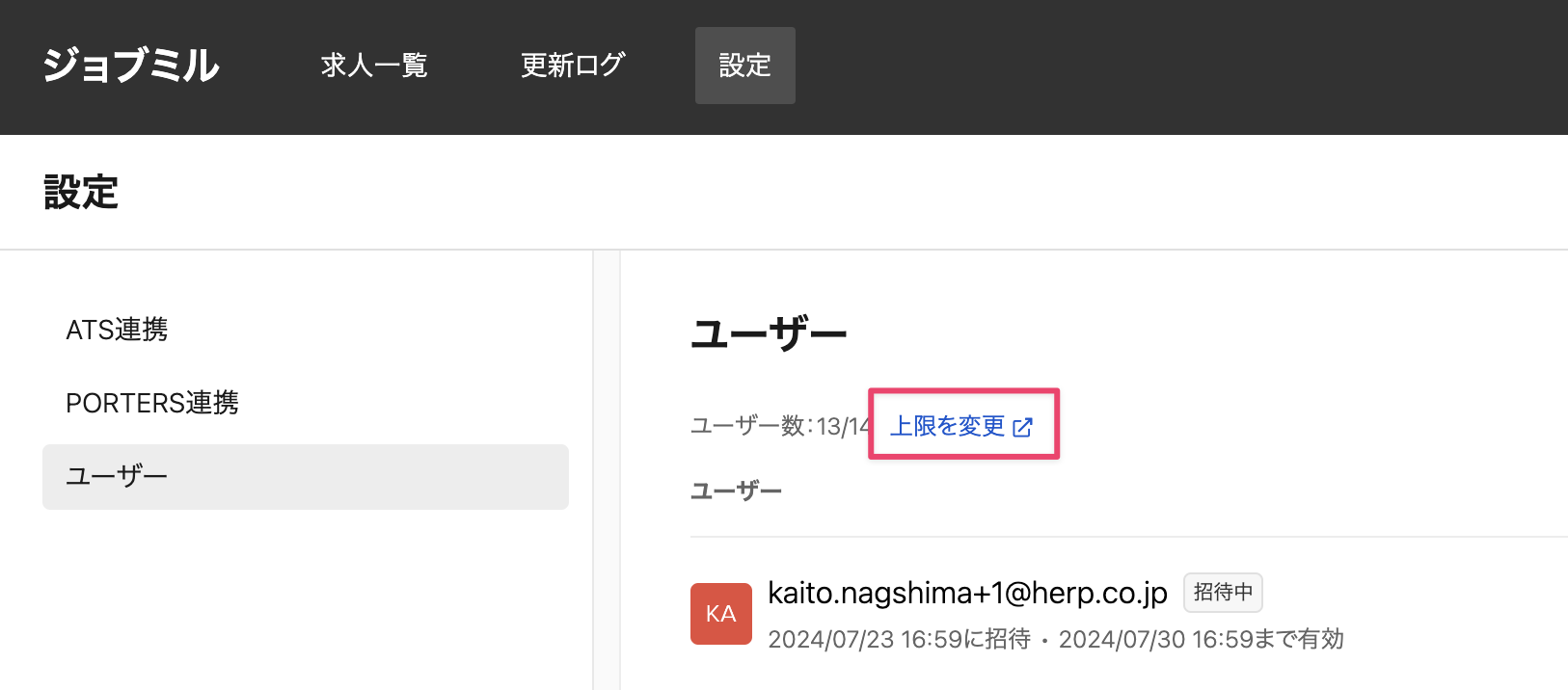
Task: Click the 2024/07/23 16:59に招待 invitation date
Action: tap(899, 639)
